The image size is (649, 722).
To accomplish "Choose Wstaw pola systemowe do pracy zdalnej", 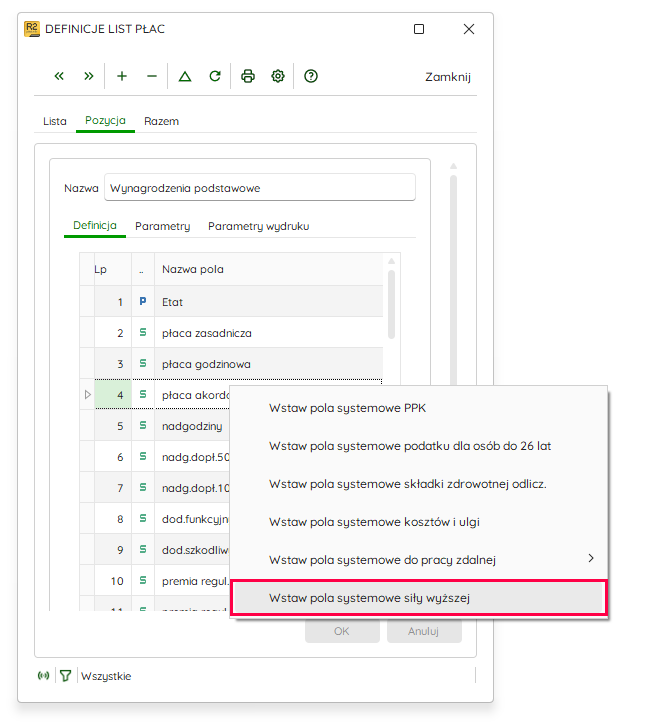I will pos(419,560).
